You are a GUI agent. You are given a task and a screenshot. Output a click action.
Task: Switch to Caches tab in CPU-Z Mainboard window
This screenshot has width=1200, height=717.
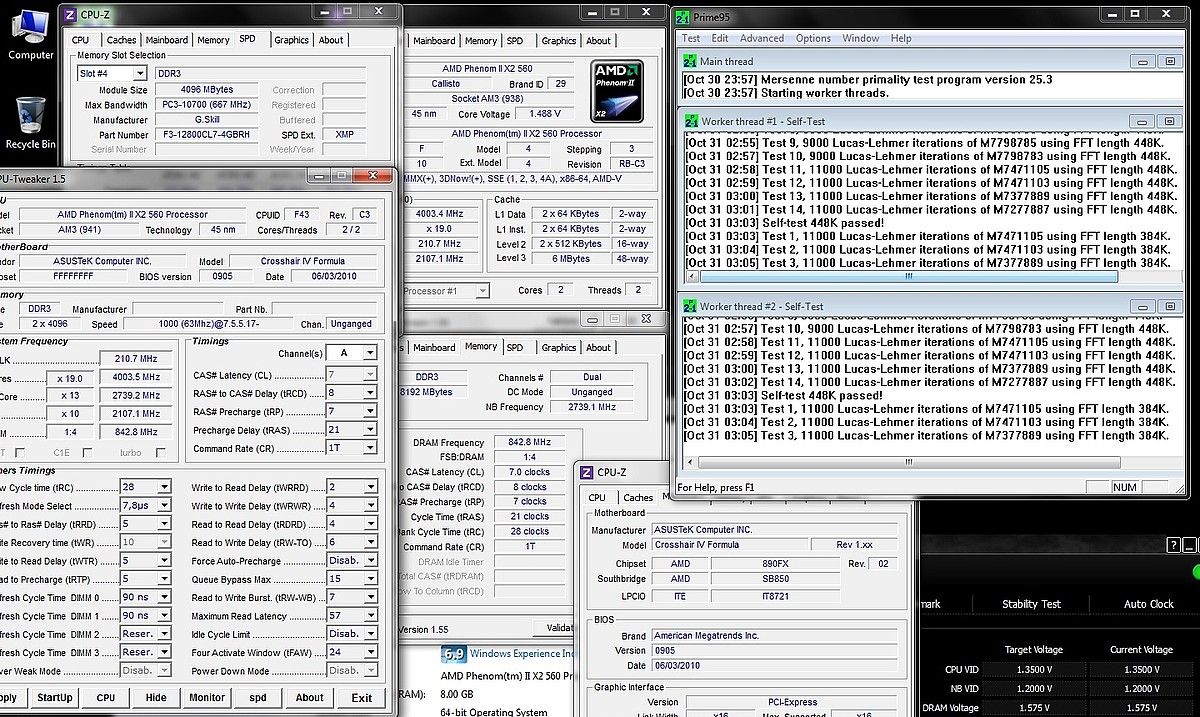(638, 497)
